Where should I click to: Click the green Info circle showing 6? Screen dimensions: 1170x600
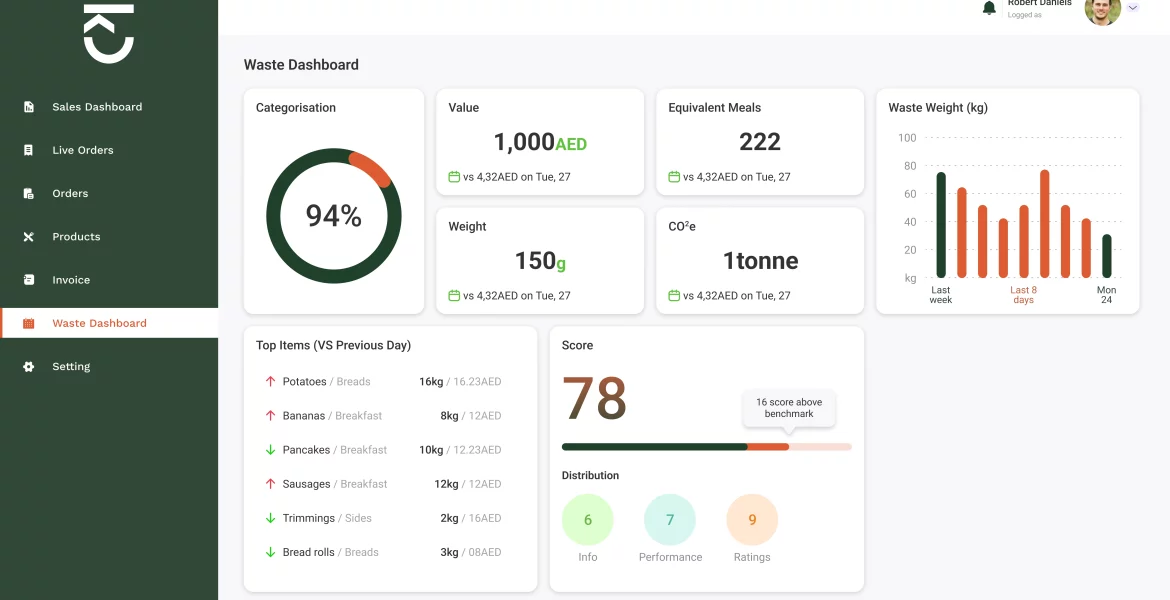(x=587, y=519)
